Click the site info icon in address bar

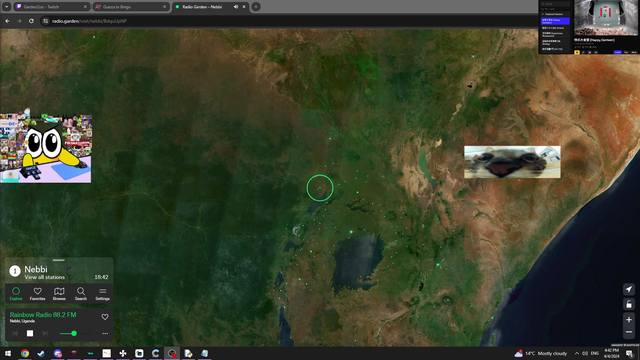[46, 21]
